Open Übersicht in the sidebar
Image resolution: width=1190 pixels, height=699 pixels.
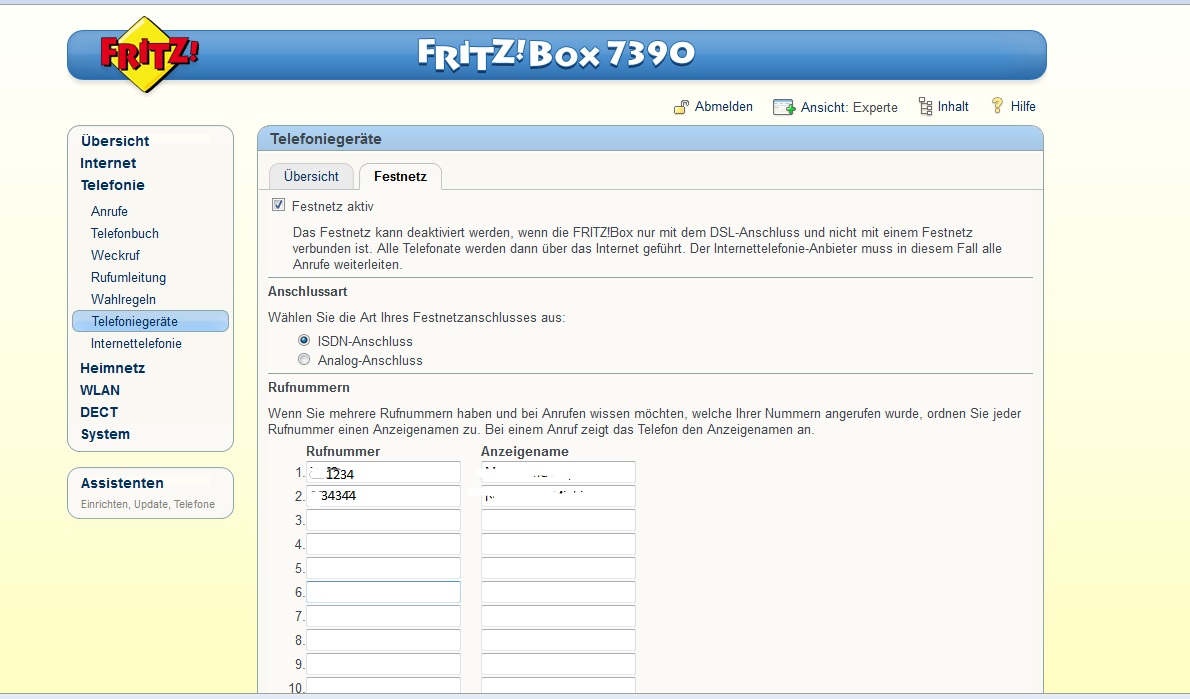pos(115,141)
